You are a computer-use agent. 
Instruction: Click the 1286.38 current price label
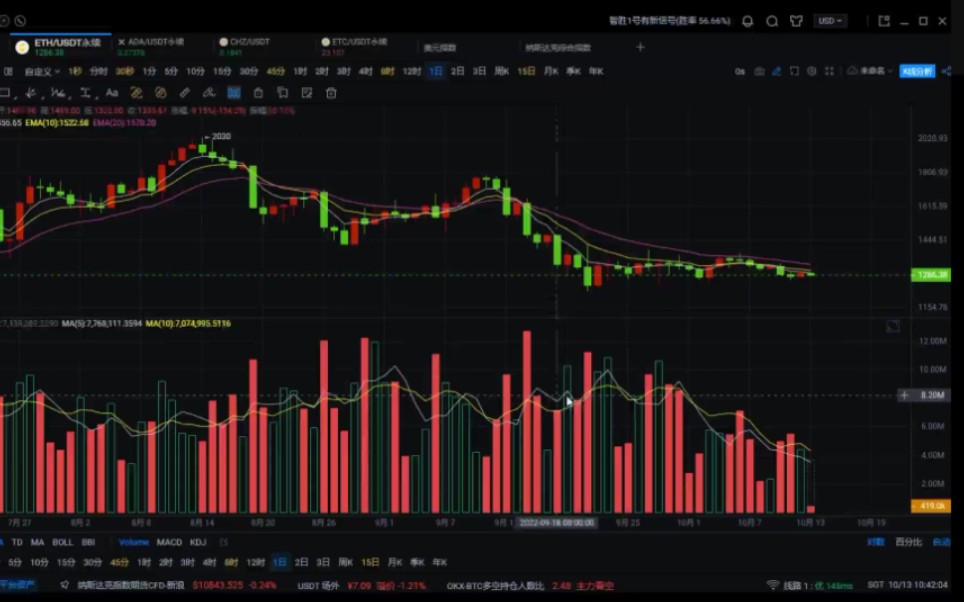pyautogui.click(x=931, y=275)
